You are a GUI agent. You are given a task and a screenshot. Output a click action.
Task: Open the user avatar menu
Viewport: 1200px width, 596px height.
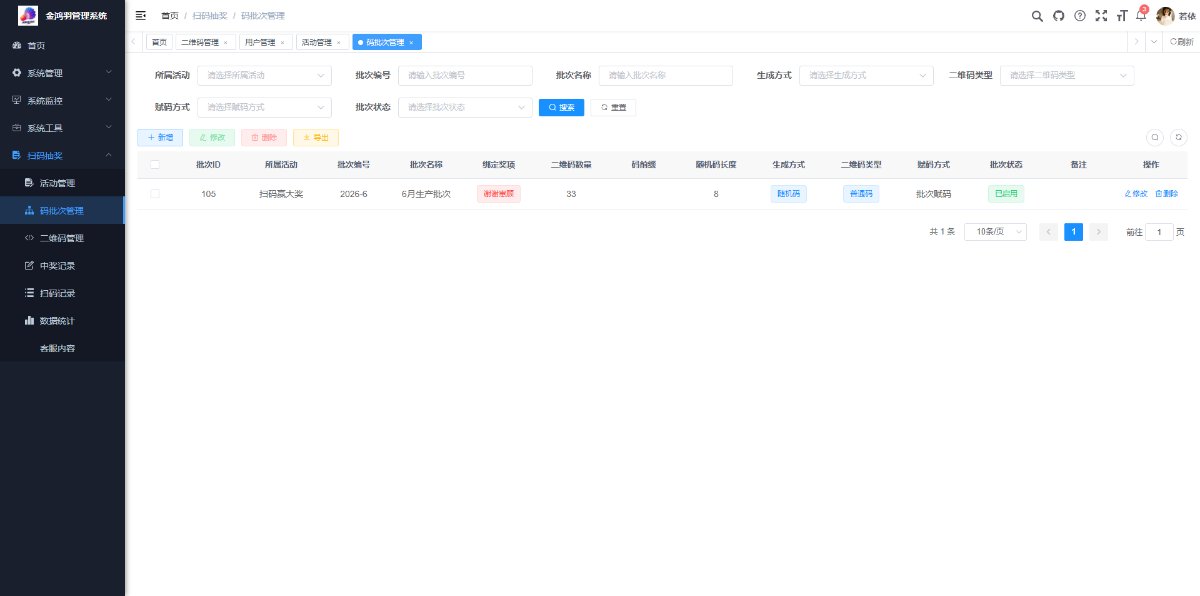(x=1165, y=15)
